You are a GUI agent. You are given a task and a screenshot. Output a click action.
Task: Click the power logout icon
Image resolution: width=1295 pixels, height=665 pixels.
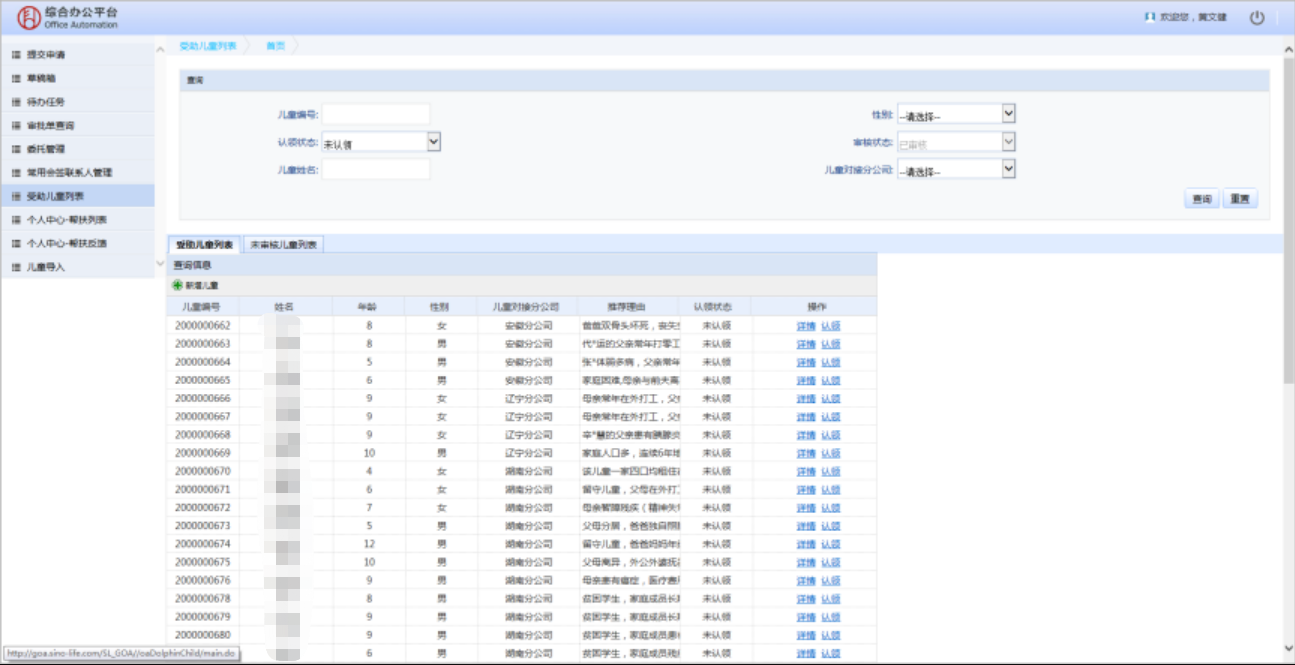(1257, 18)
